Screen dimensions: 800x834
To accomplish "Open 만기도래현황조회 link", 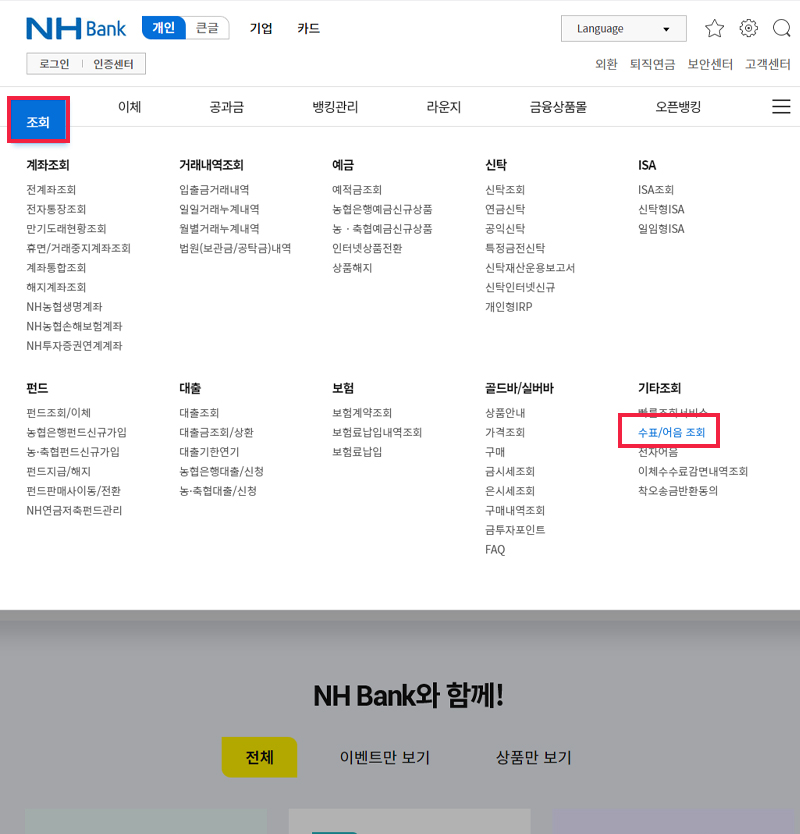I will (66, 229).
